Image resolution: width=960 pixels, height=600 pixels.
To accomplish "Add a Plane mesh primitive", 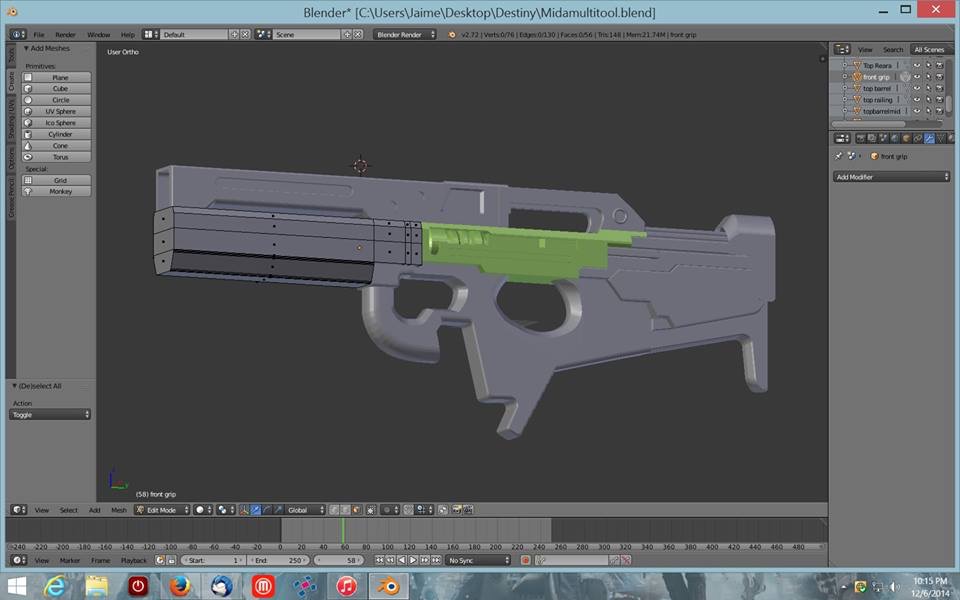I will (x=56, y=77).
